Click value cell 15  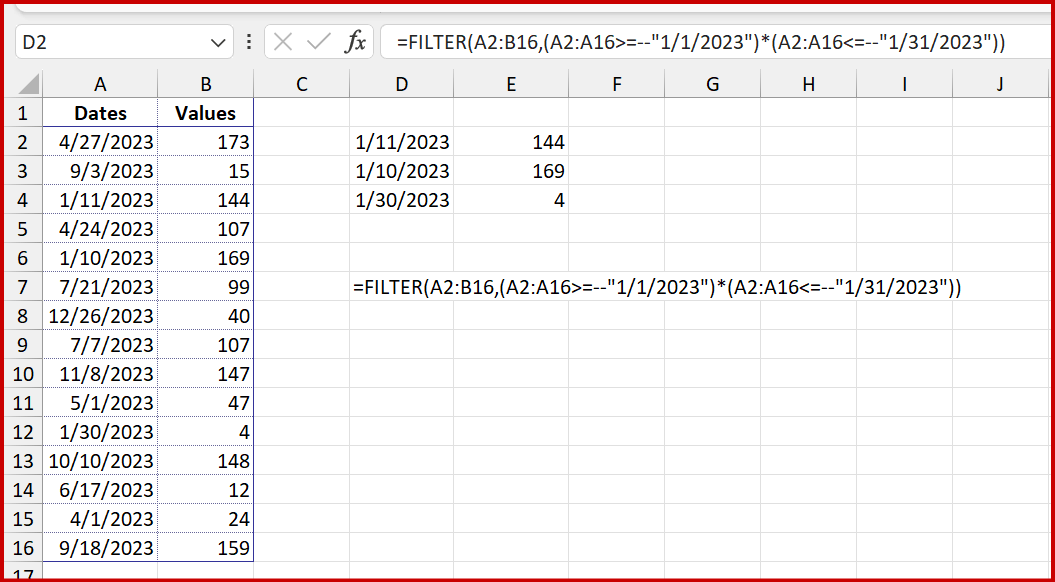[x=206, y=171]
